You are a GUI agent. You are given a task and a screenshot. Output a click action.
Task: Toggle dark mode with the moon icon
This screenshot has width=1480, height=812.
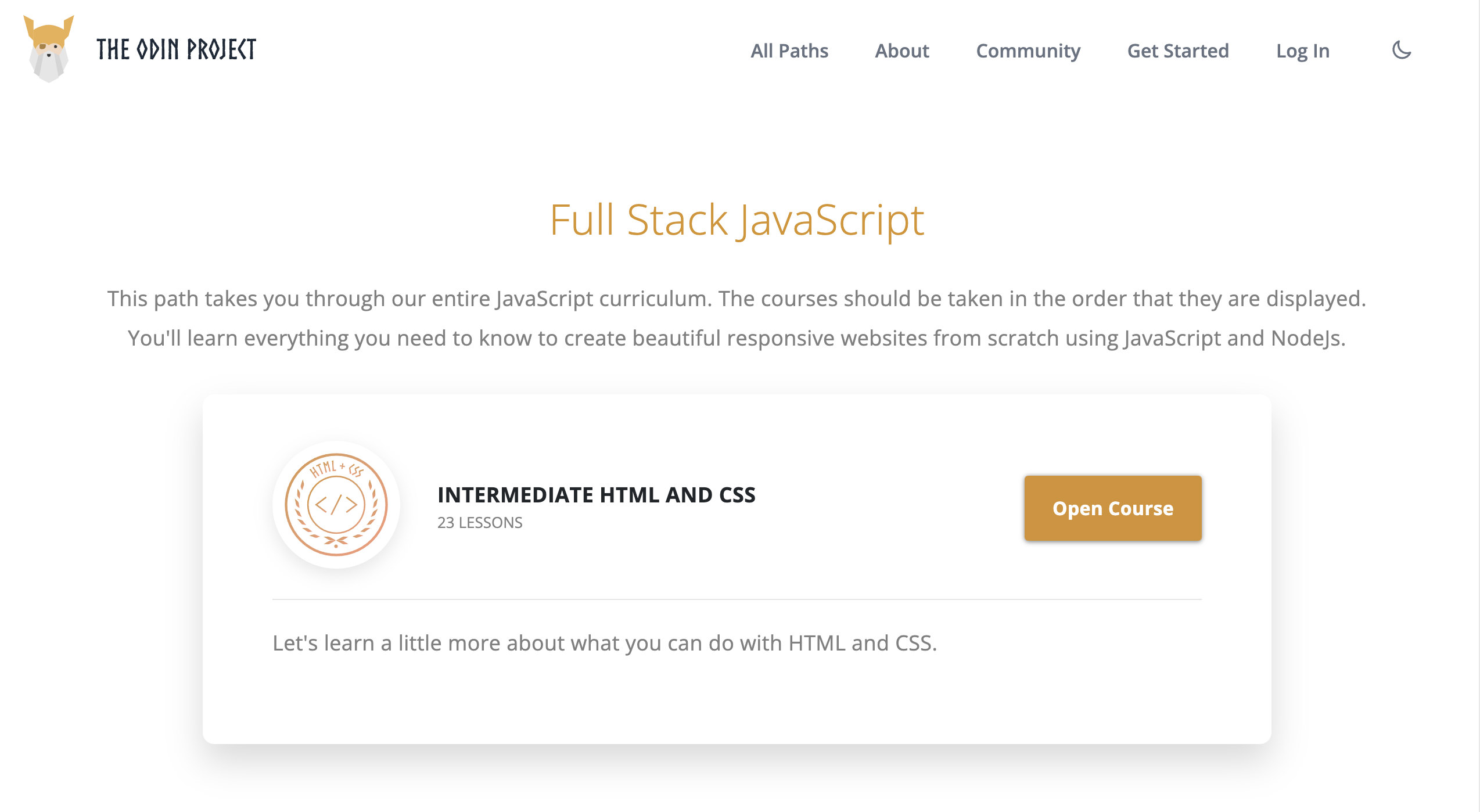pos(1402,51)
